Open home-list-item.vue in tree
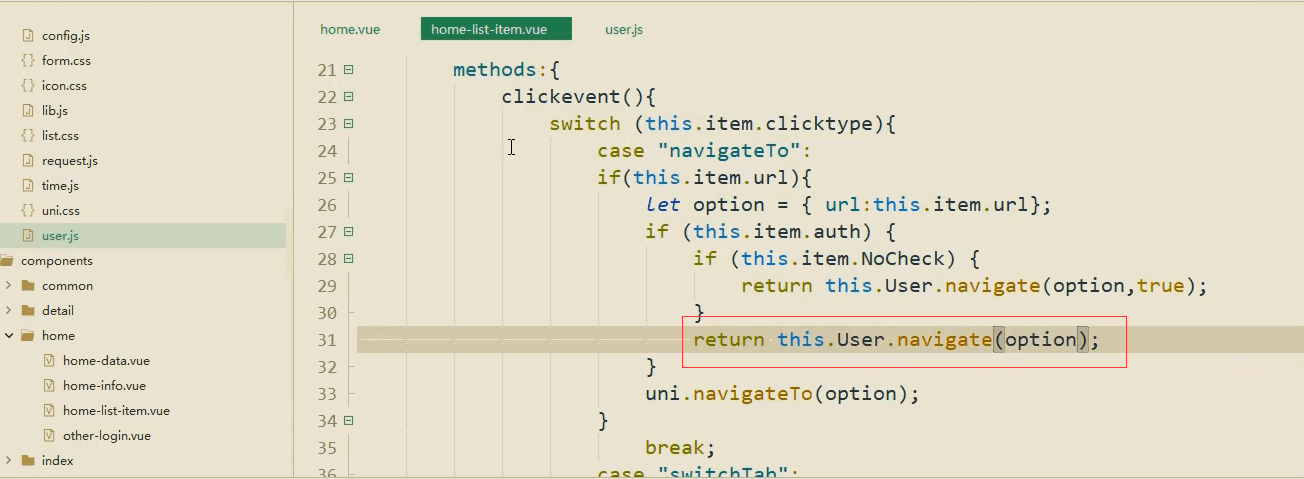This screenshot has height=479, width=1304. coord(116,410)
